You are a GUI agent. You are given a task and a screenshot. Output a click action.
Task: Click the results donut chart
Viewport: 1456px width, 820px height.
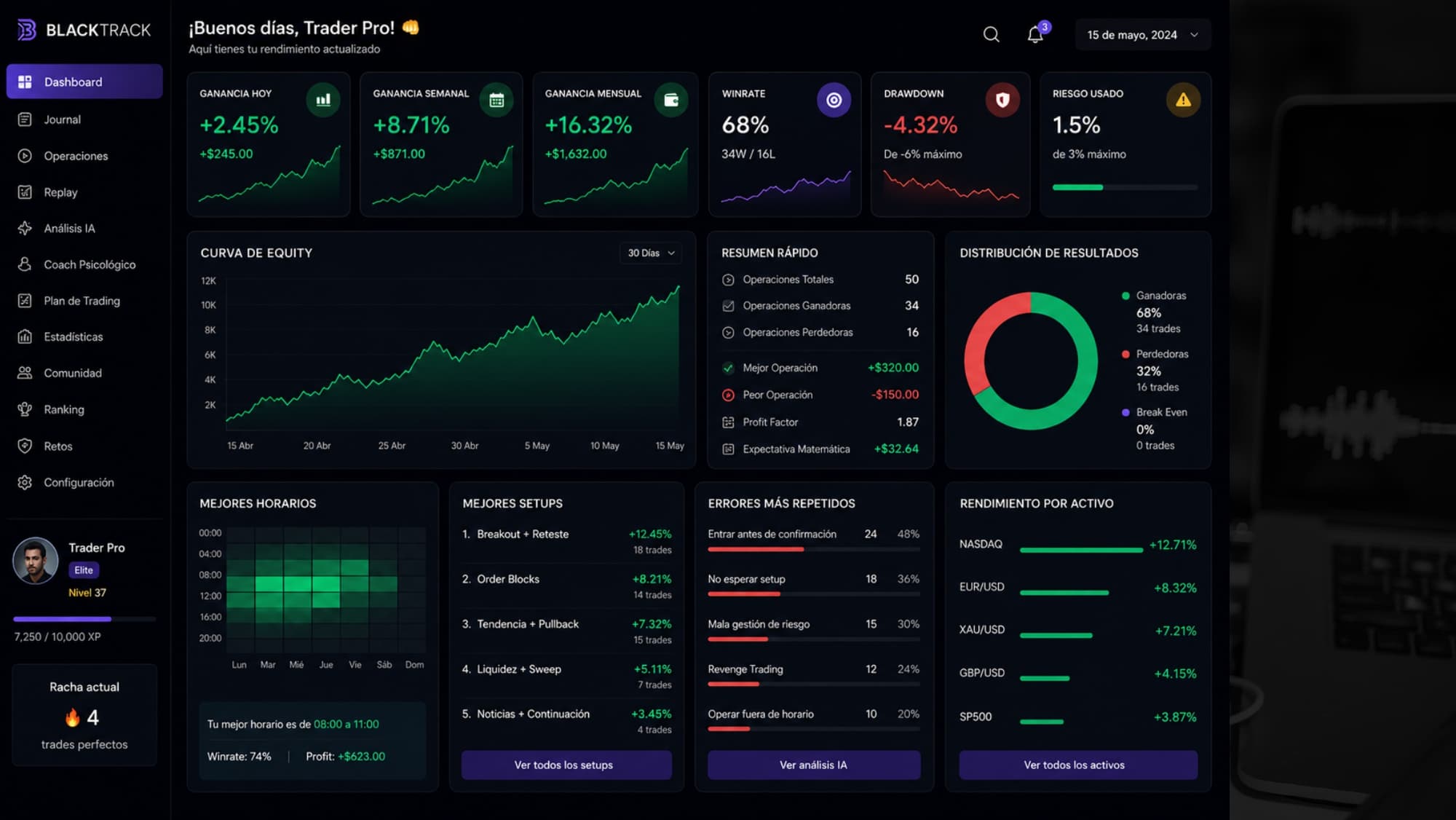click(1031, 360)
